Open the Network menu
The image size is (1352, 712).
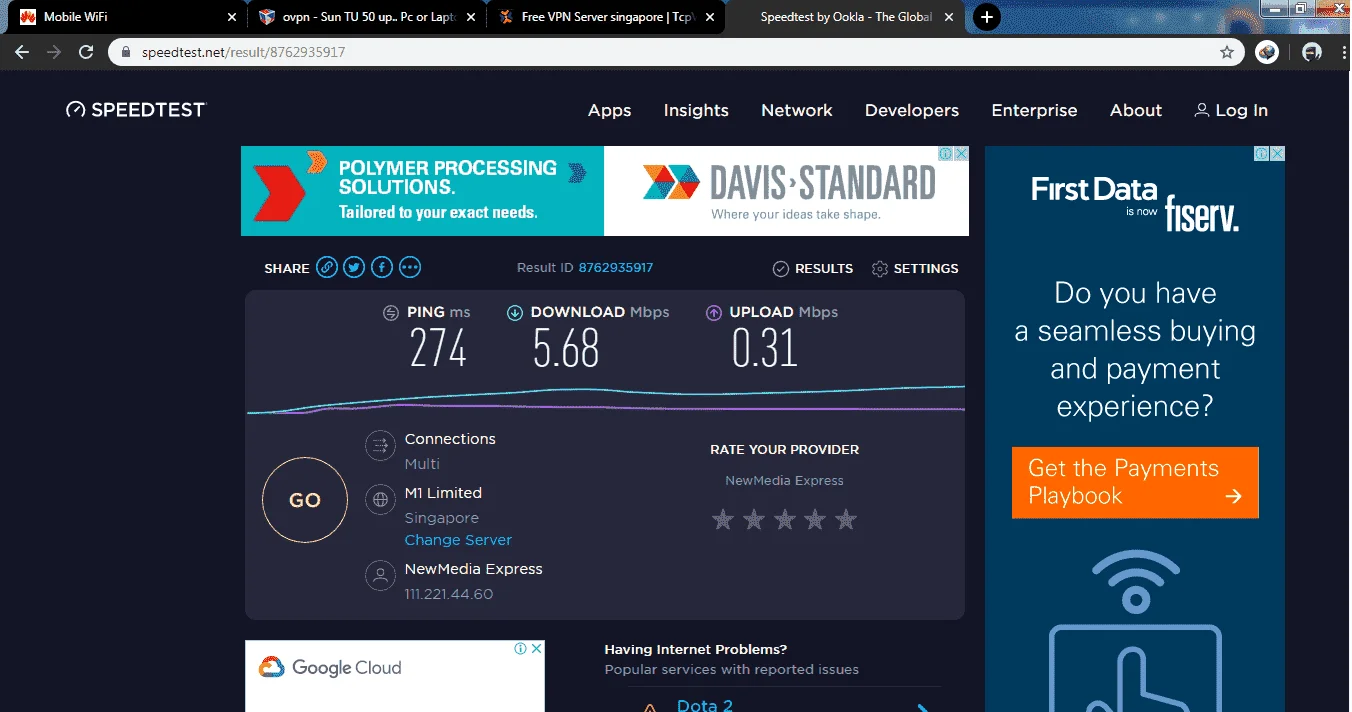(797, 110)
